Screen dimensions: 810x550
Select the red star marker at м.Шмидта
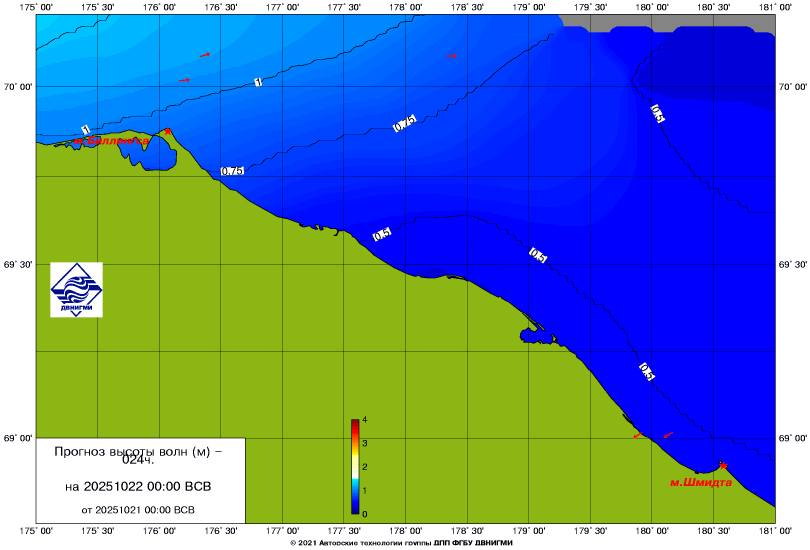(723, 466)
